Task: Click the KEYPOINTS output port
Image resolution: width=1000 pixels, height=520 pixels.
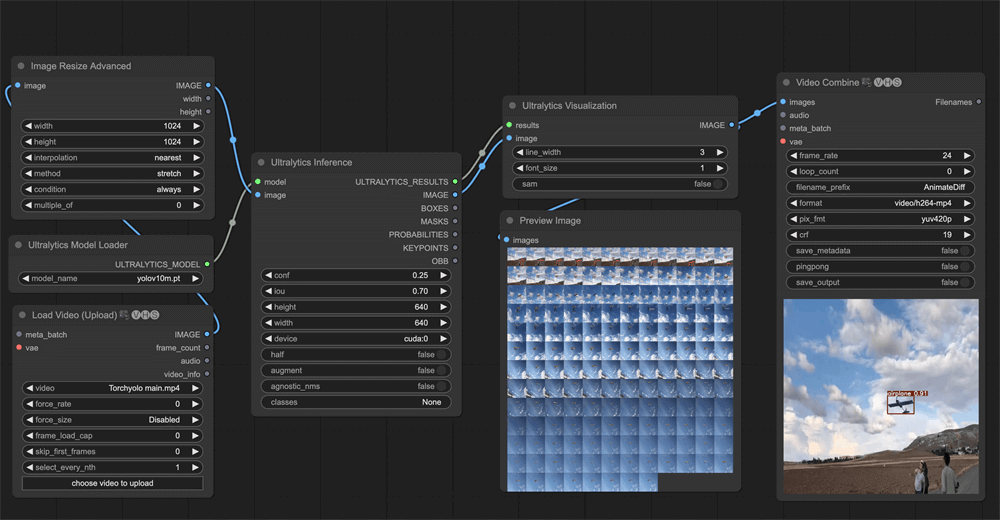Action: 455,248
